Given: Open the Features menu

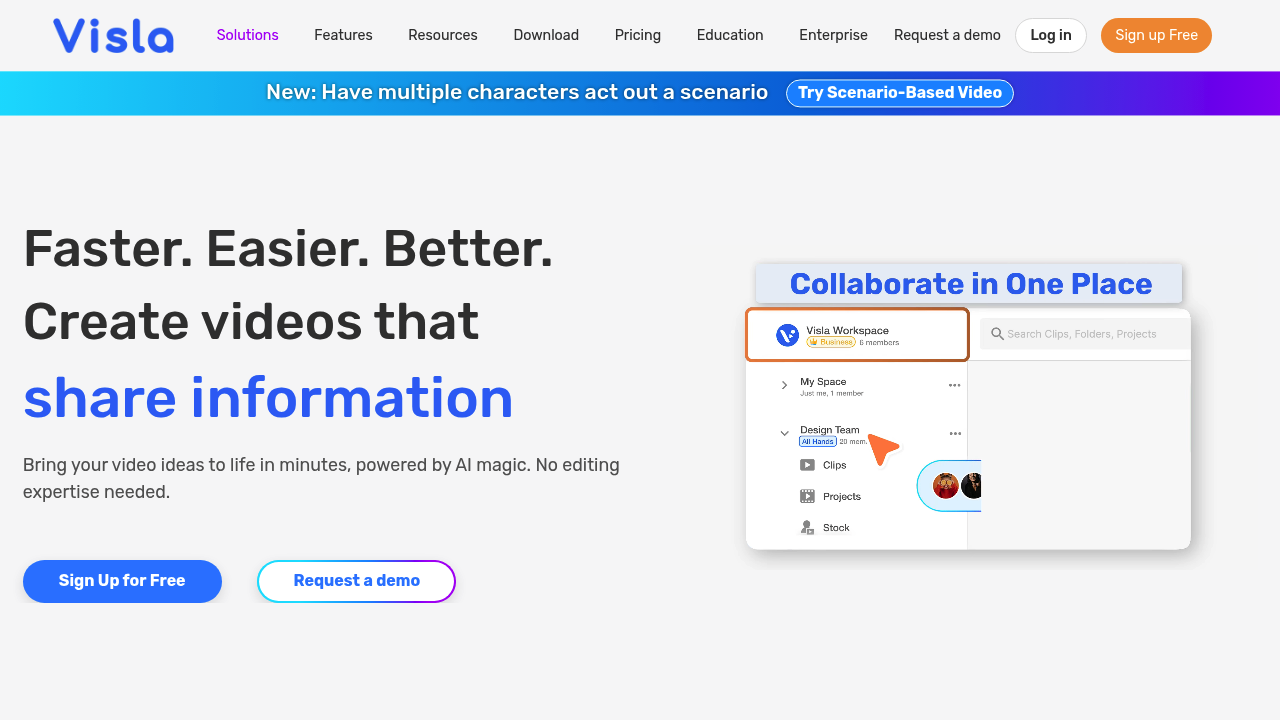Looking at the screenshot, I should (343, 35).
